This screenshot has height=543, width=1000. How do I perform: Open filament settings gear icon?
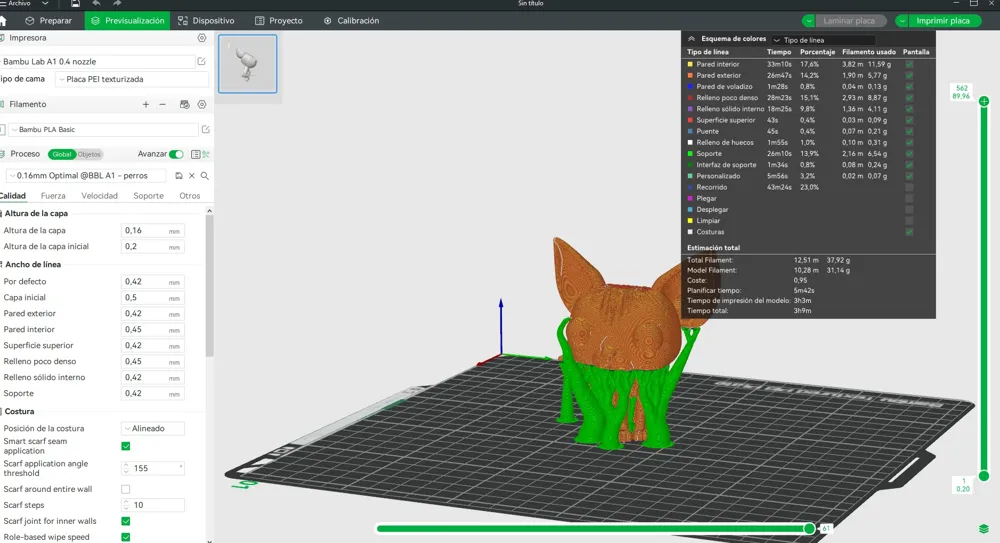click(x=202, y=104)
